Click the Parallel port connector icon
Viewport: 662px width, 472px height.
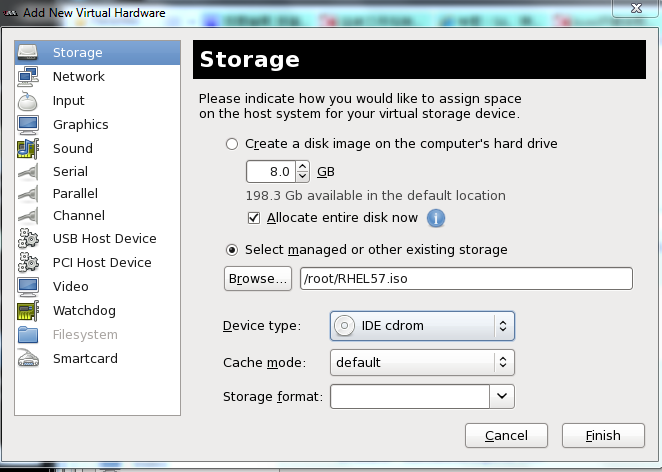click(28, 194)
